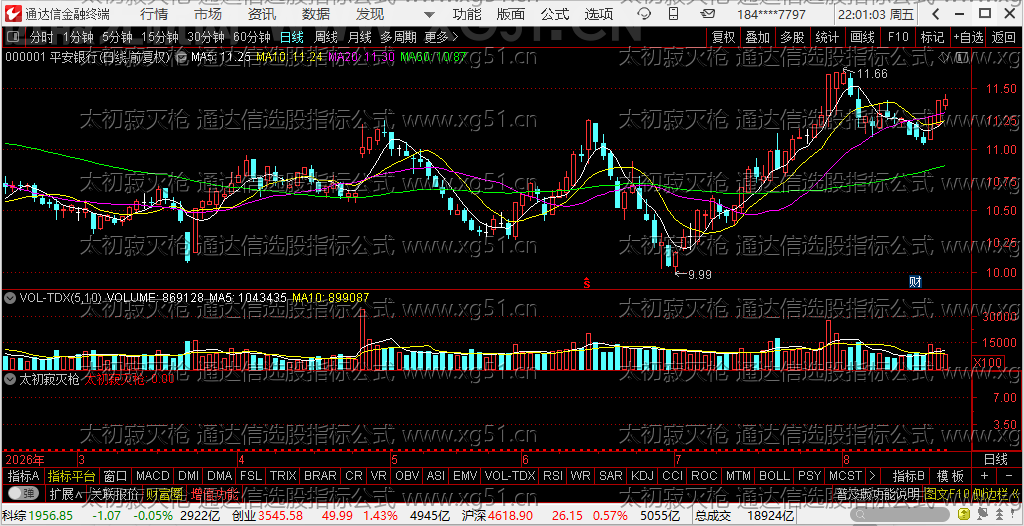This screenshot has height=526, width=1024.
Task: Select the RSI indicator tab
Action: tap(552, 476)
